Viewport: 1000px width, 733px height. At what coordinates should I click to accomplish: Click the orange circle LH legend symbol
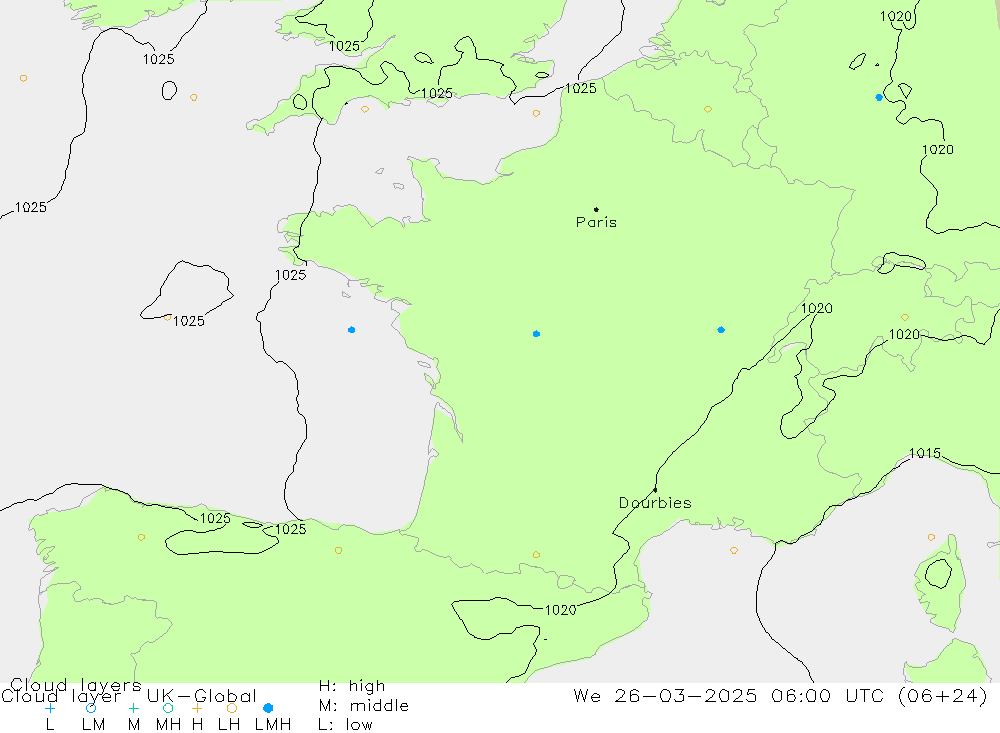click(232, 708)
